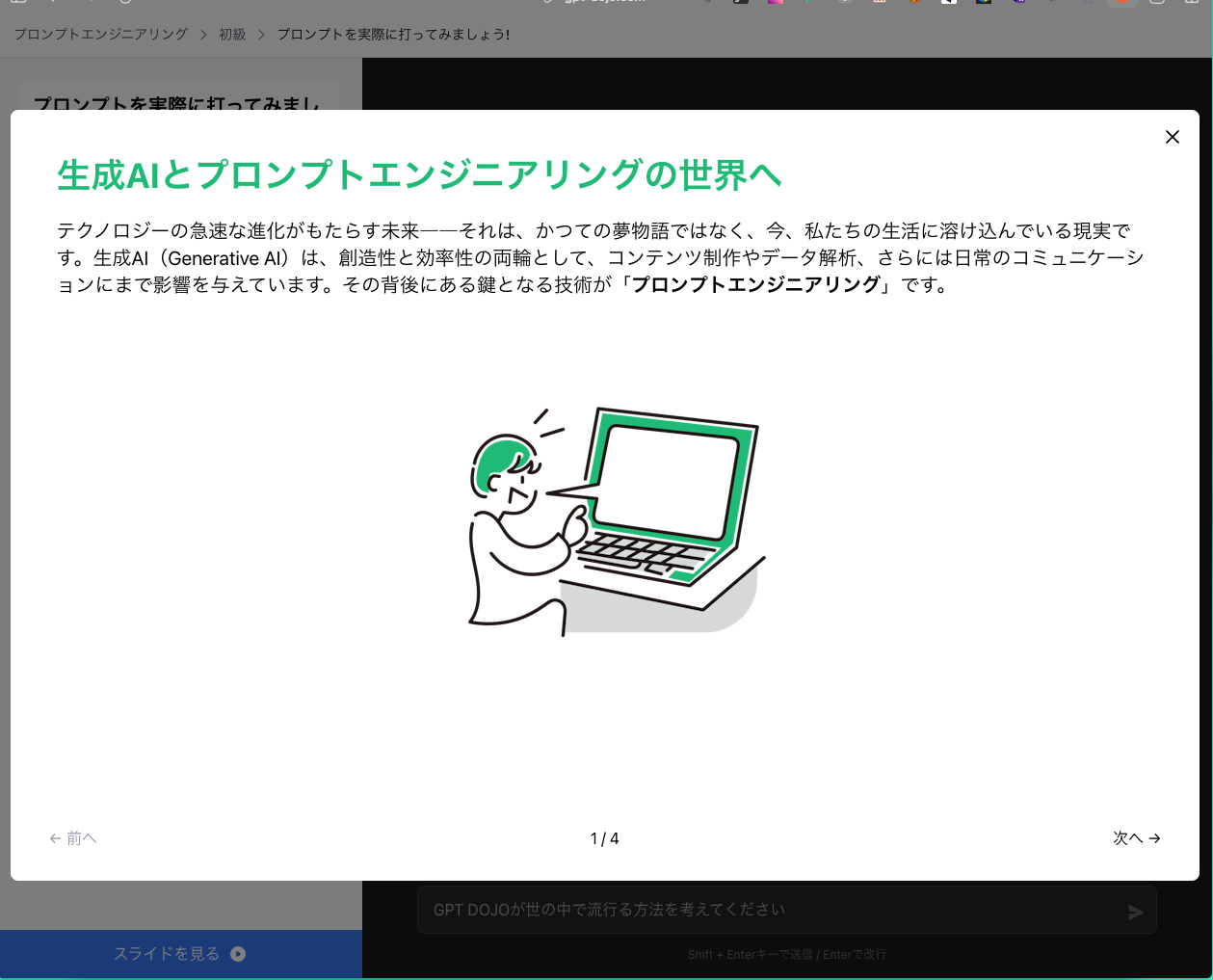Screen dimensions: 1213x980
Task: Click the right arrow icon next to 次へ
Action: coord(1154,838)
